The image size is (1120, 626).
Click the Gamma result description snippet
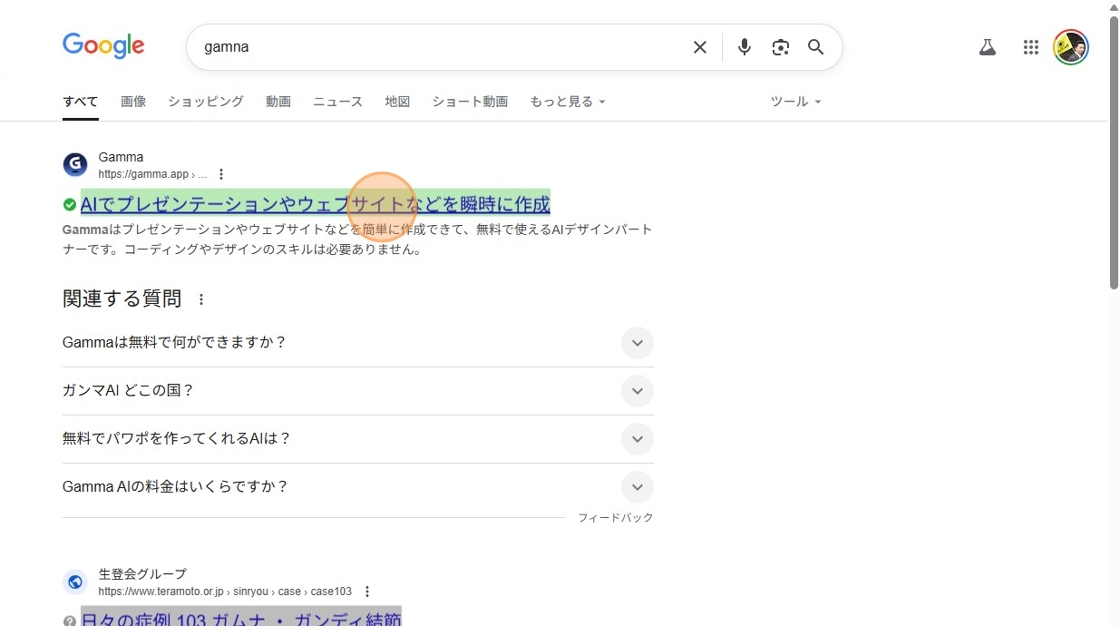point(357,239)
